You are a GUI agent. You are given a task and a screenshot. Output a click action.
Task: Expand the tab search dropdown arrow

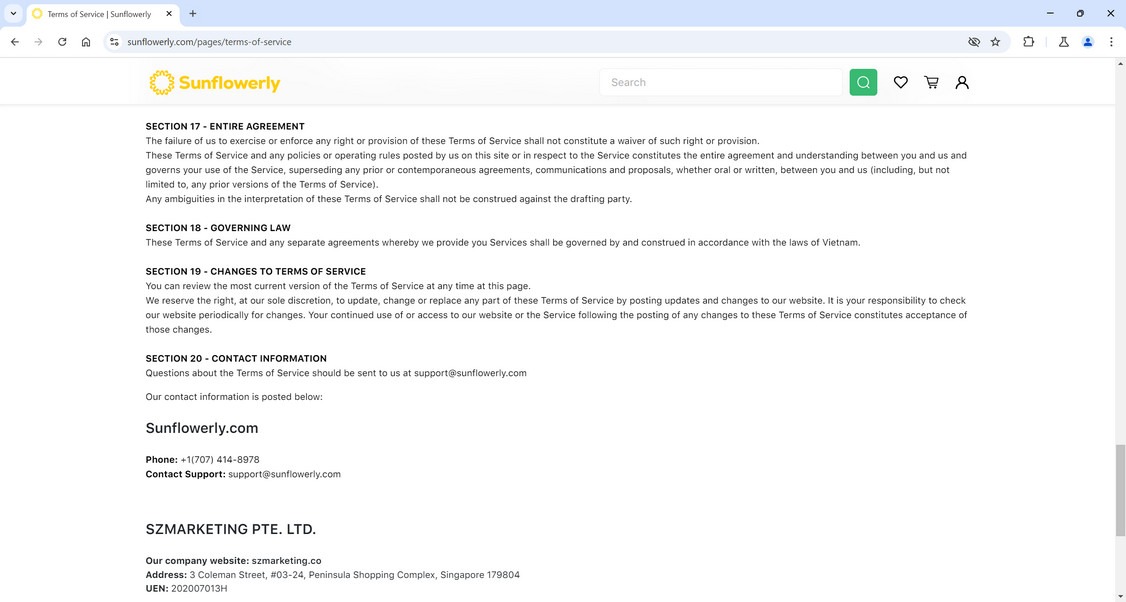(x=13, y=13)
